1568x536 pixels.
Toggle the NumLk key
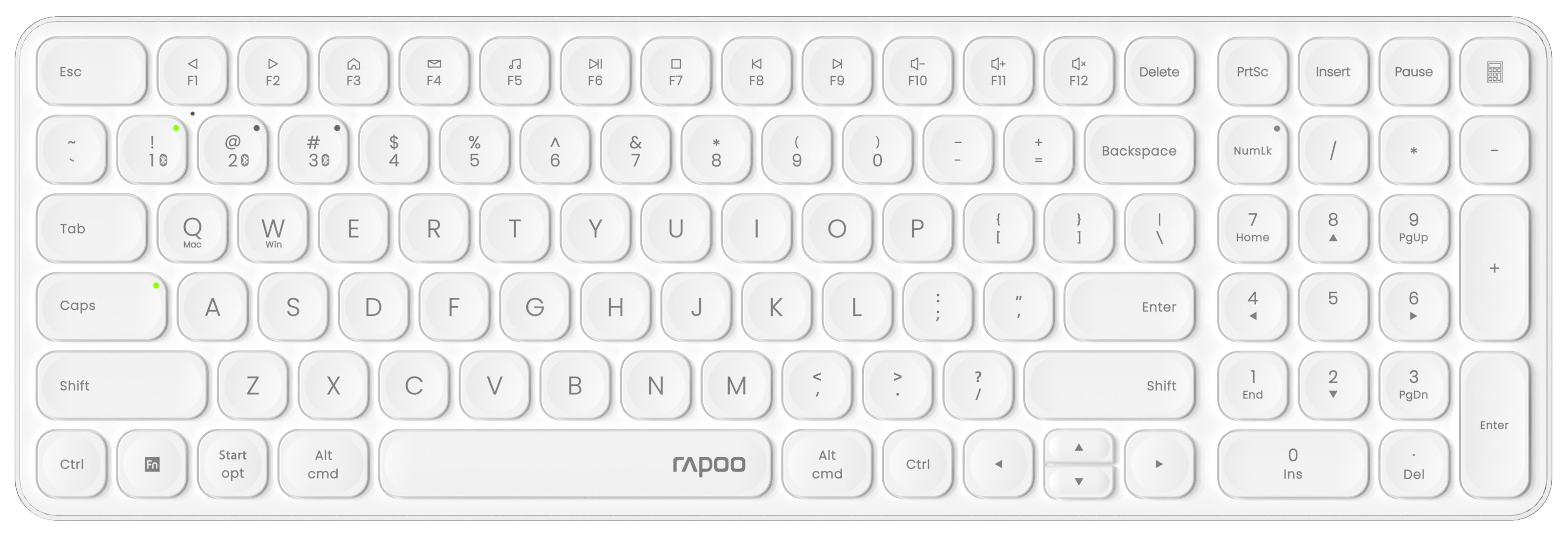(x=1253, y=150)
